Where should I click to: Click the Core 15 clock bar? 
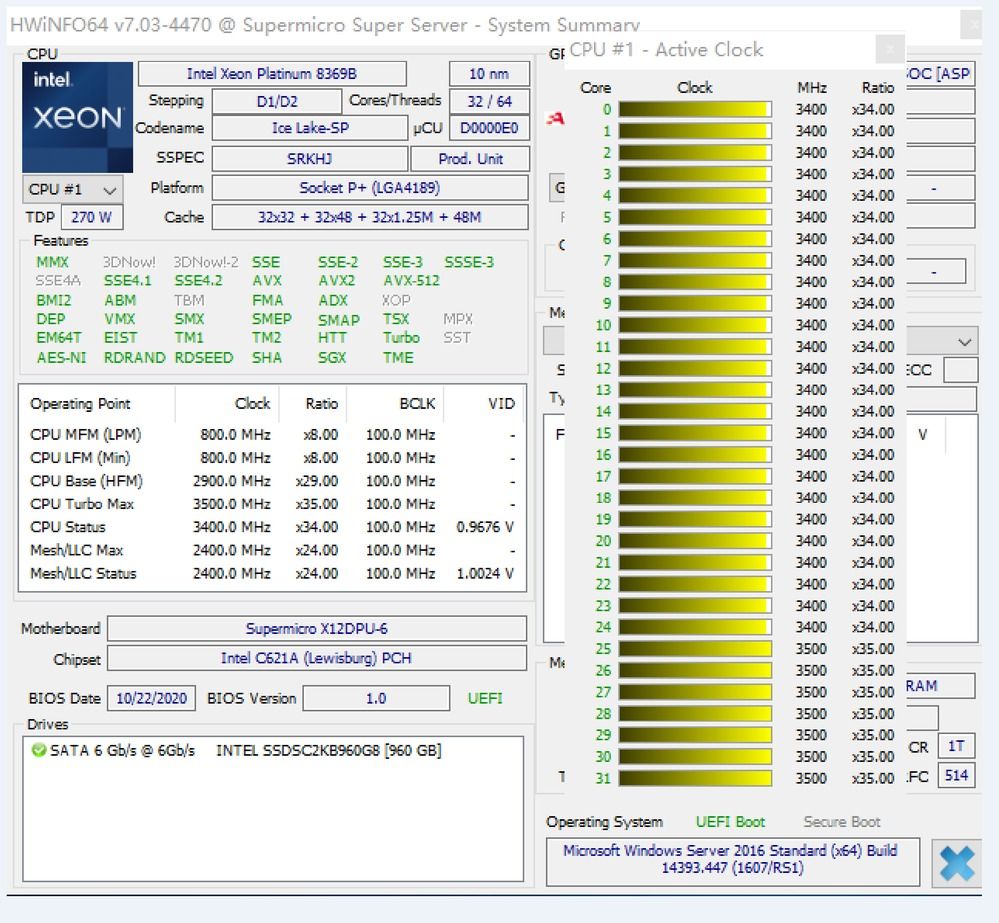point(694,433)
